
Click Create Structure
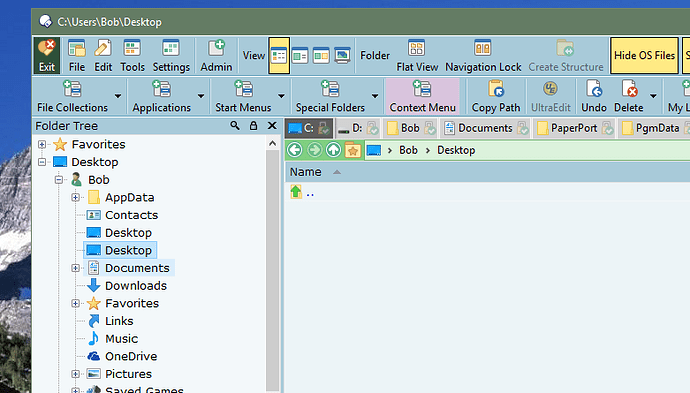(565, 55)
